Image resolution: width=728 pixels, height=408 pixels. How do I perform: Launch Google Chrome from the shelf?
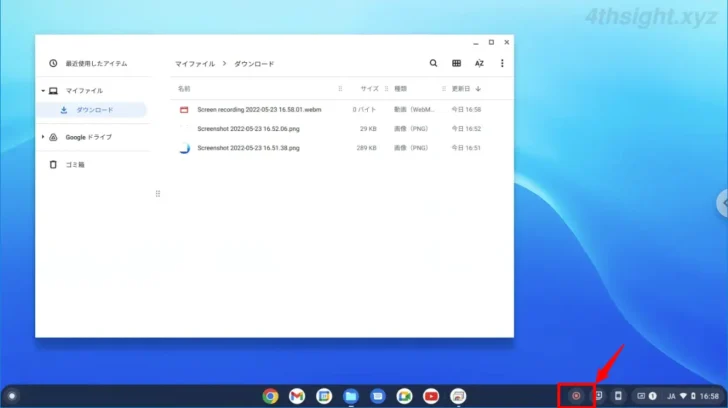coord(270,396)
